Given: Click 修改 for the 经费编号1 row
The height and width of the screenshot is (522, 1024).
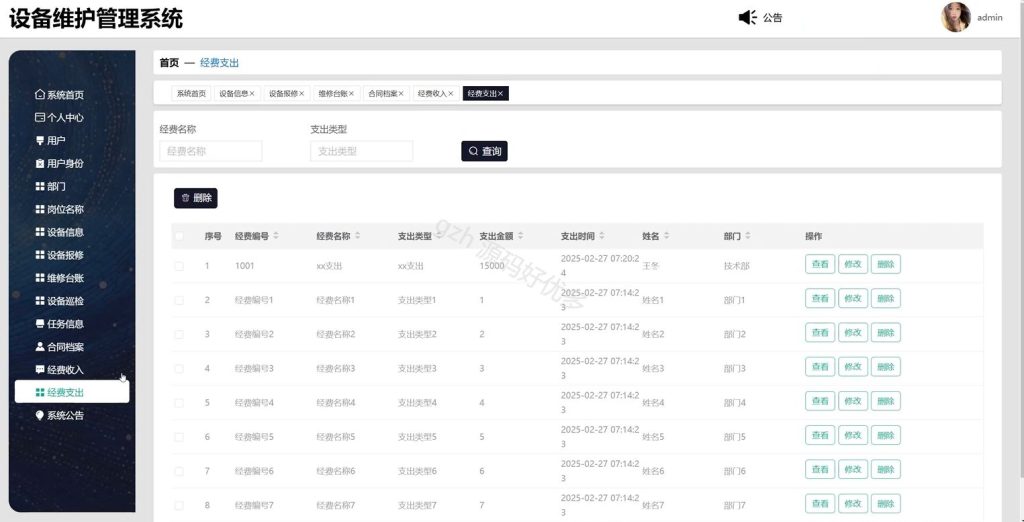Looking at the screenshot, I should click(x=853, y=299).
